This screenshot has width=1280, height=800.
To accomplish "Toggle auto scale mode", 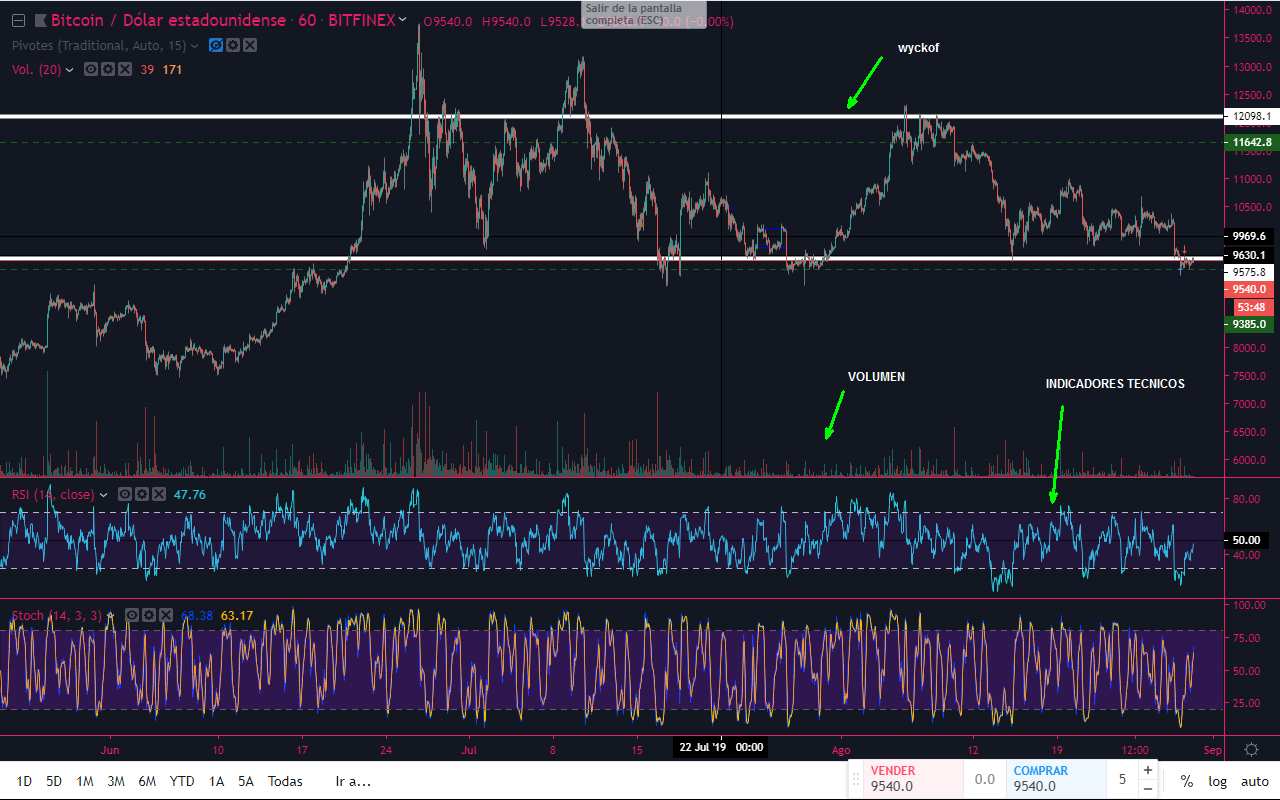I will click(1255, 781).
